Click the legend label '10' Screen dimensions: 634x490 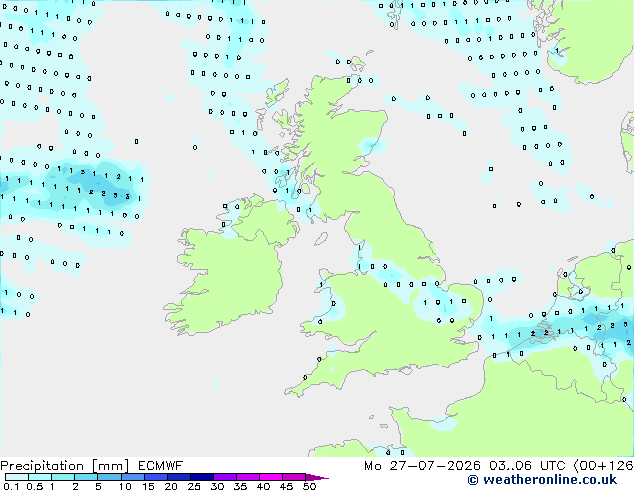125,486
